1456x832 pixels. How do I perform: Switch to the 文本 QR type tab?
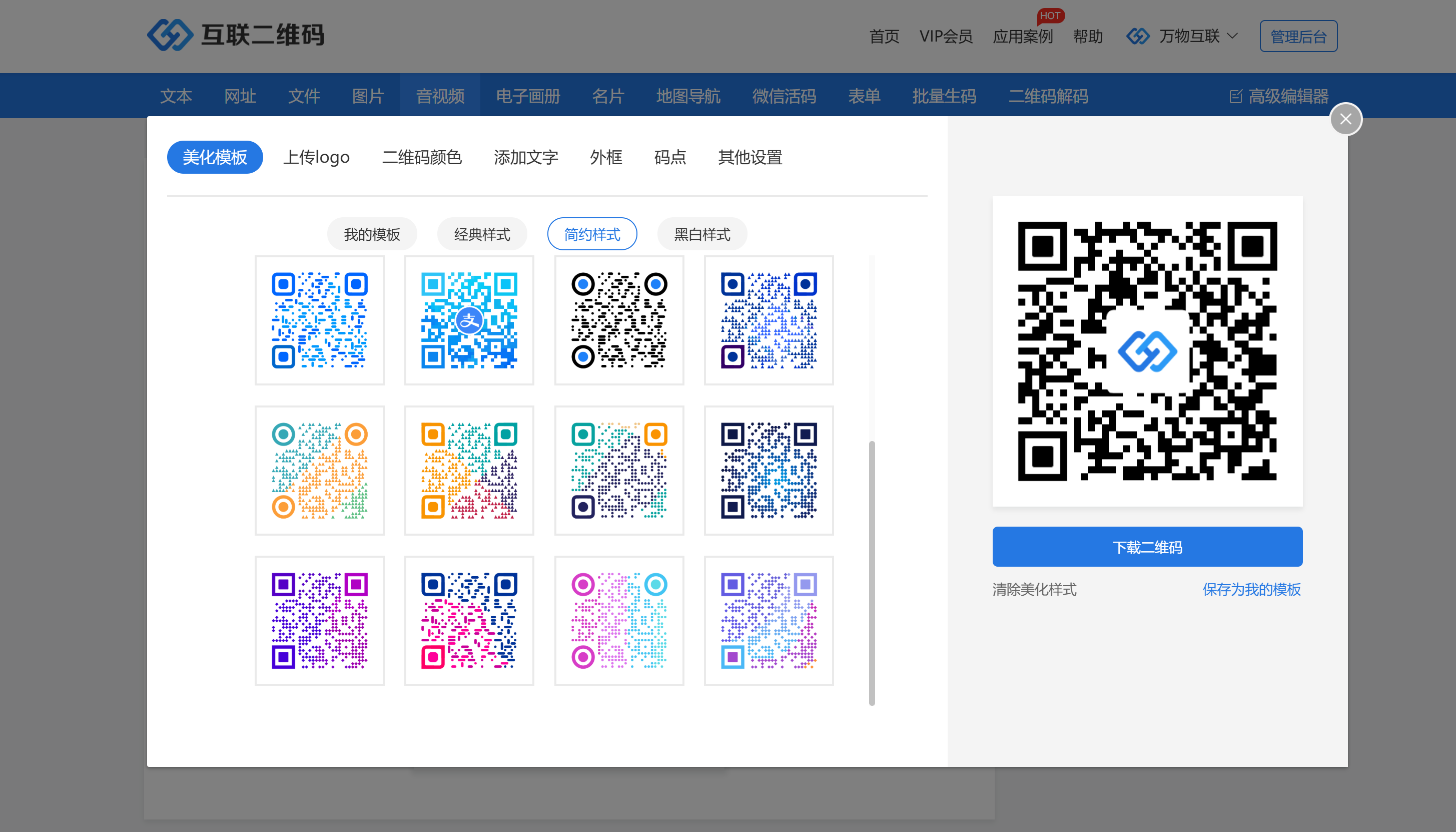(x=176, y=96)
